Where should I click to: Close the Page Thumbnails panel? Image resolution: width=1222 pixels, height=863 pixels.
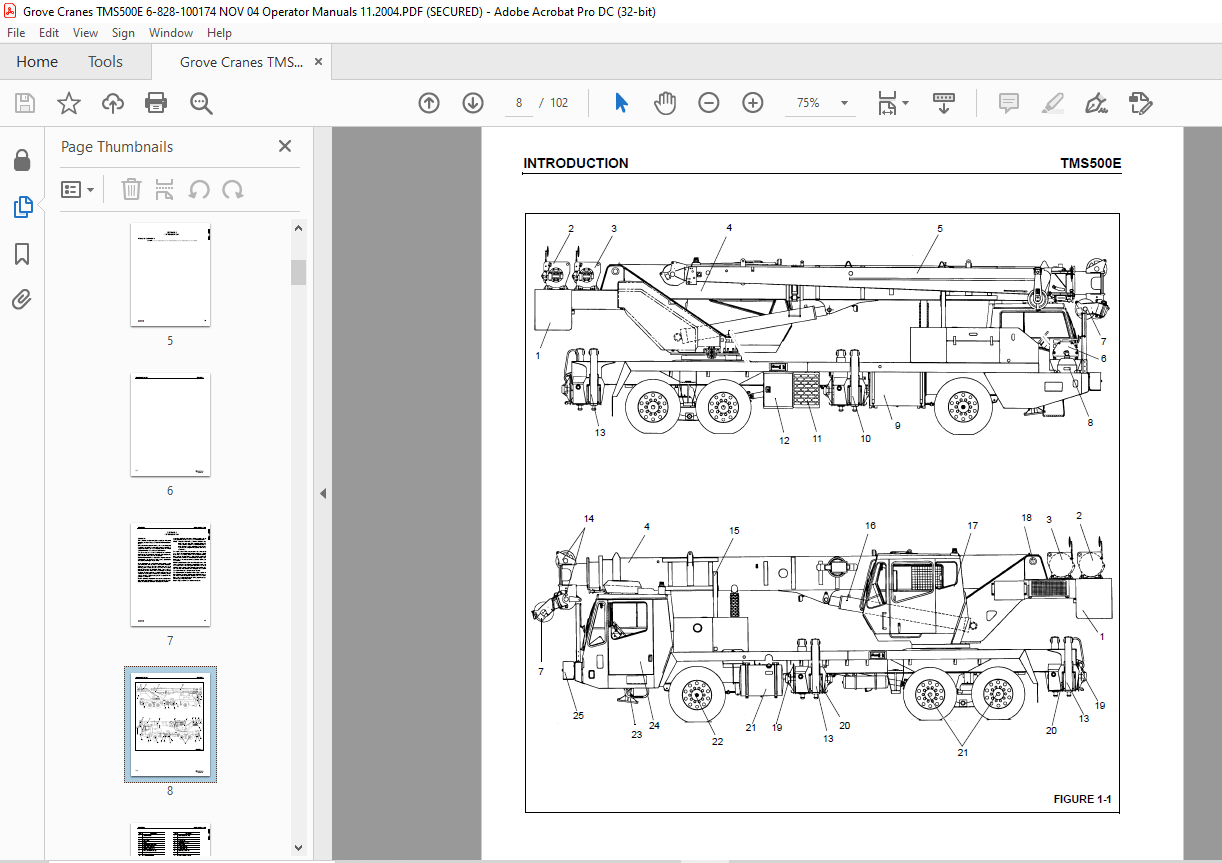285,146
